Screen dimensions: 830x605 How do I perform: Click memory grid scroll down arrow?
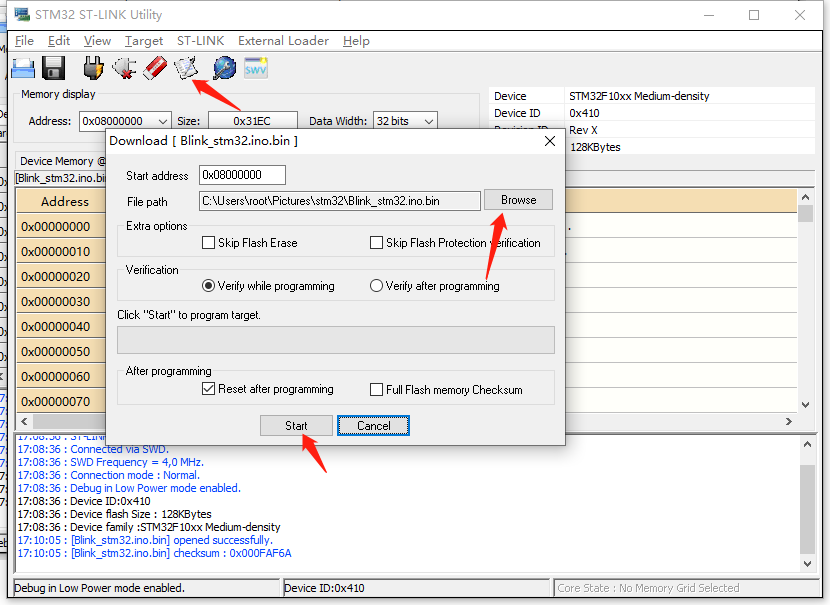805,405
